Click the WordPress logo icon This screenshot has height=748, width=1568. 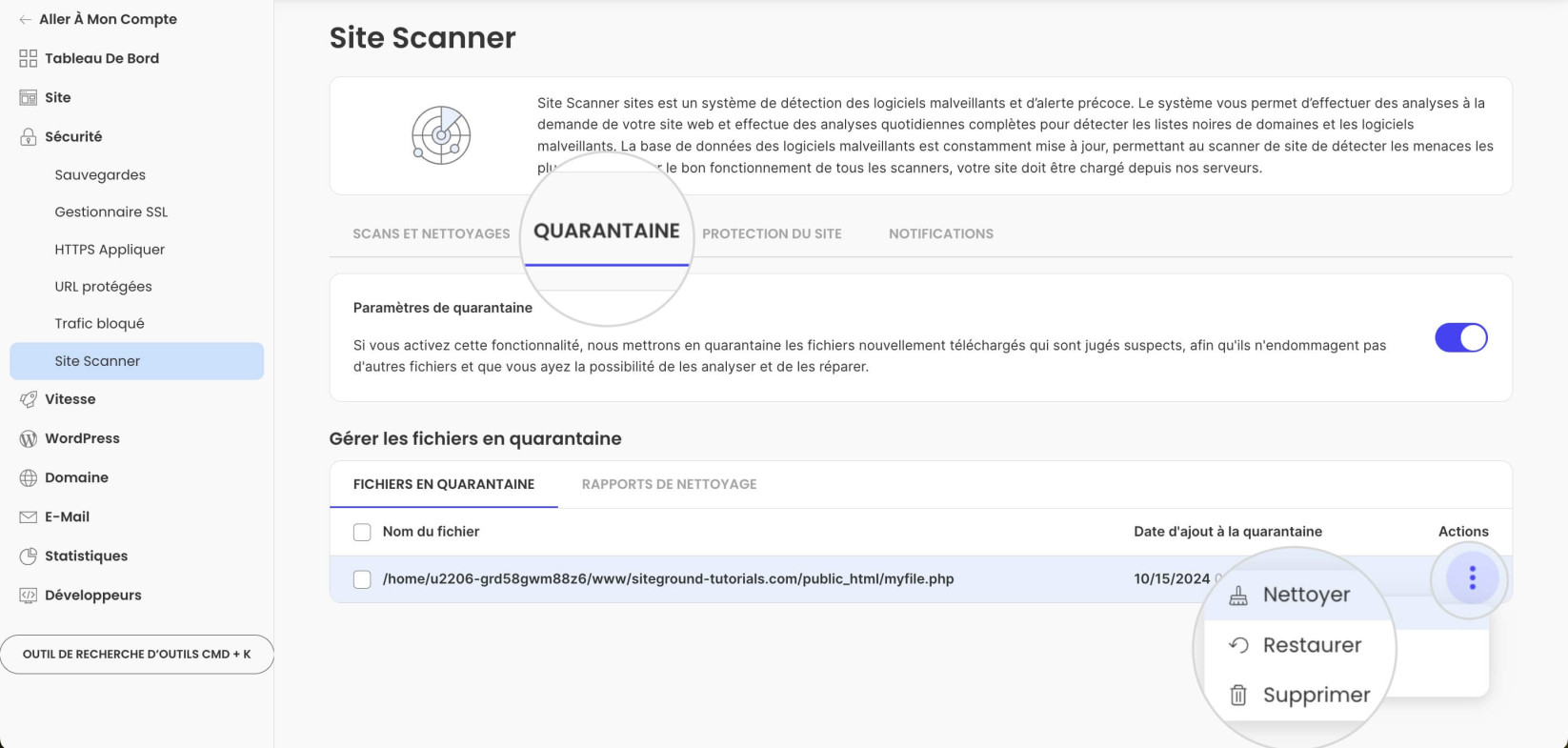click(29, 438)
